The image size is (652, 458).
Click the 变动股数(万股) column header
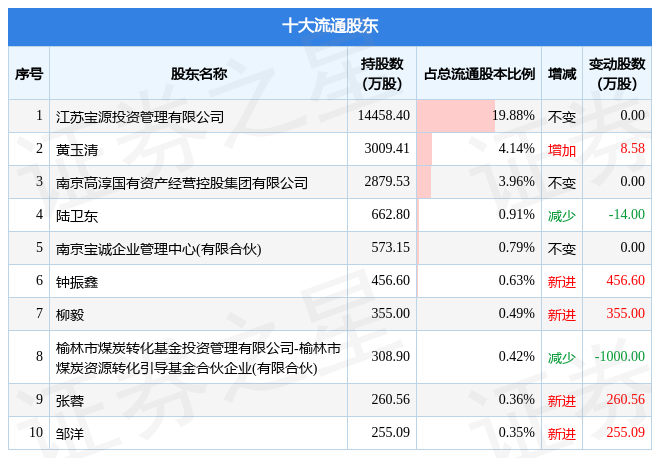pos(617,74)
